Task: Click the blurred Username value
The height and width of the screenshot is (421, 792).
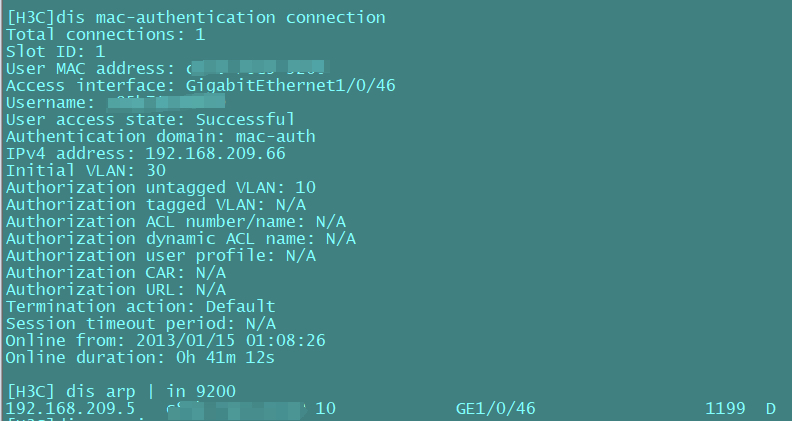Action: pyautogui.click(x=167, y=102)
